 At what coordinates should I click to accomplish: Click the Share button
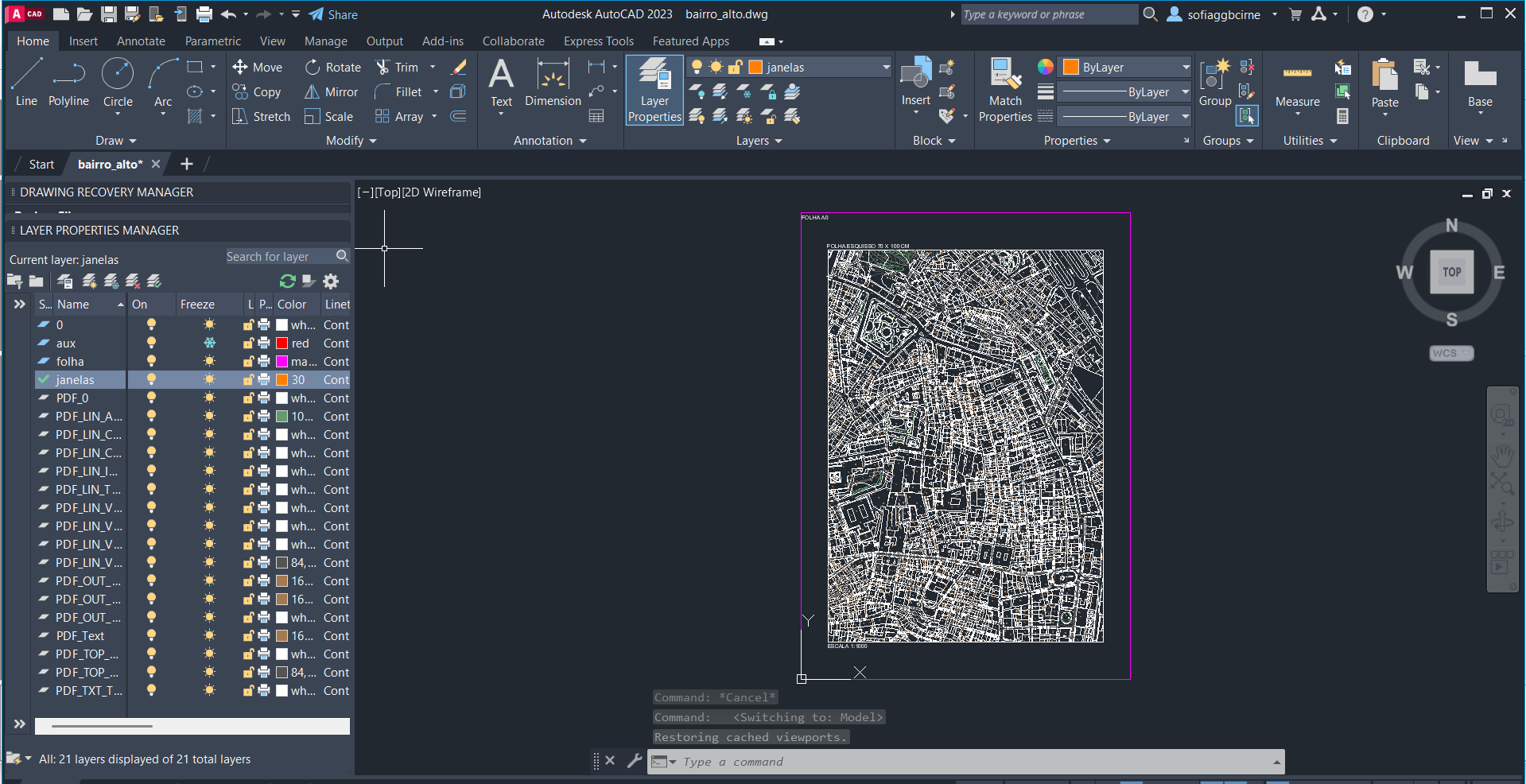[x=333, y=14]
